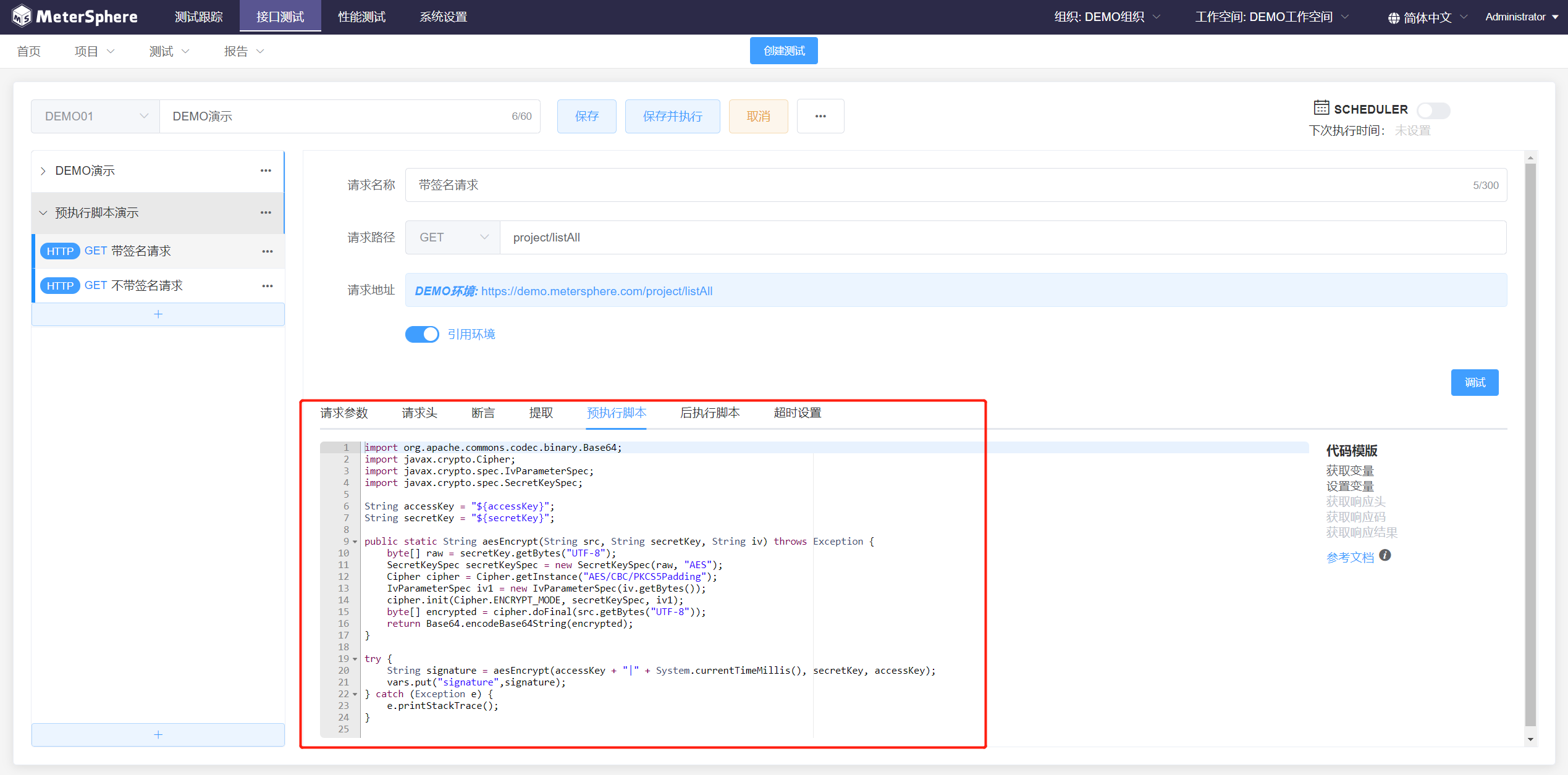1568x775 pixels.
Task: Open the DEMO01 project dropdown
Action: pos(95,117)
